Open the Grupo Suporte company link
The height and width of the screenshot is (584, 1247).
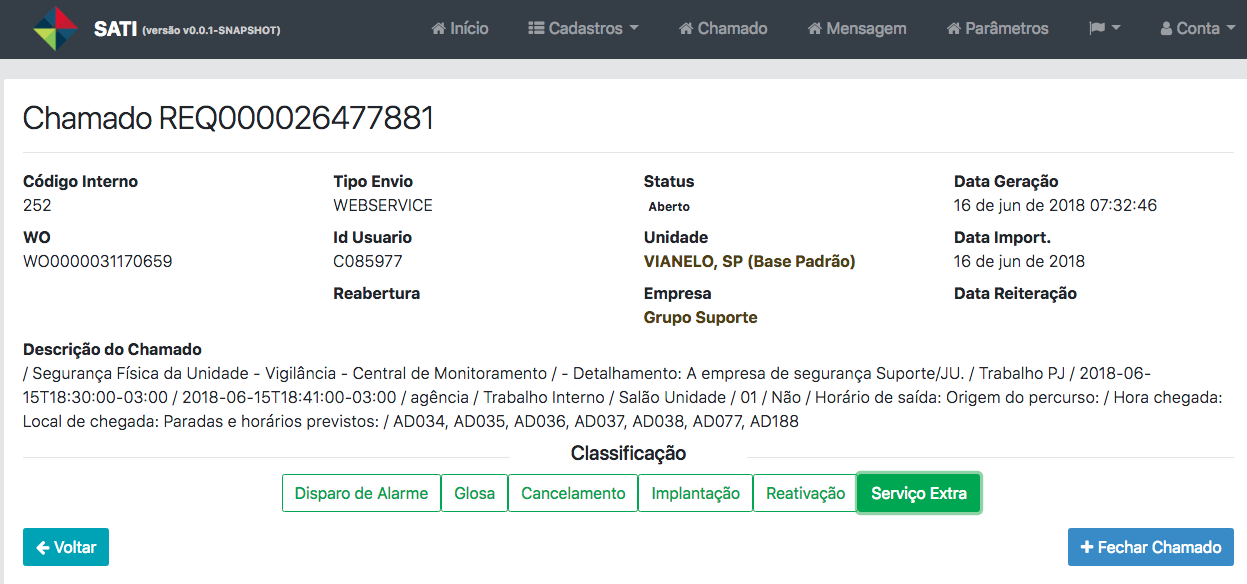(x=700, y=317)
